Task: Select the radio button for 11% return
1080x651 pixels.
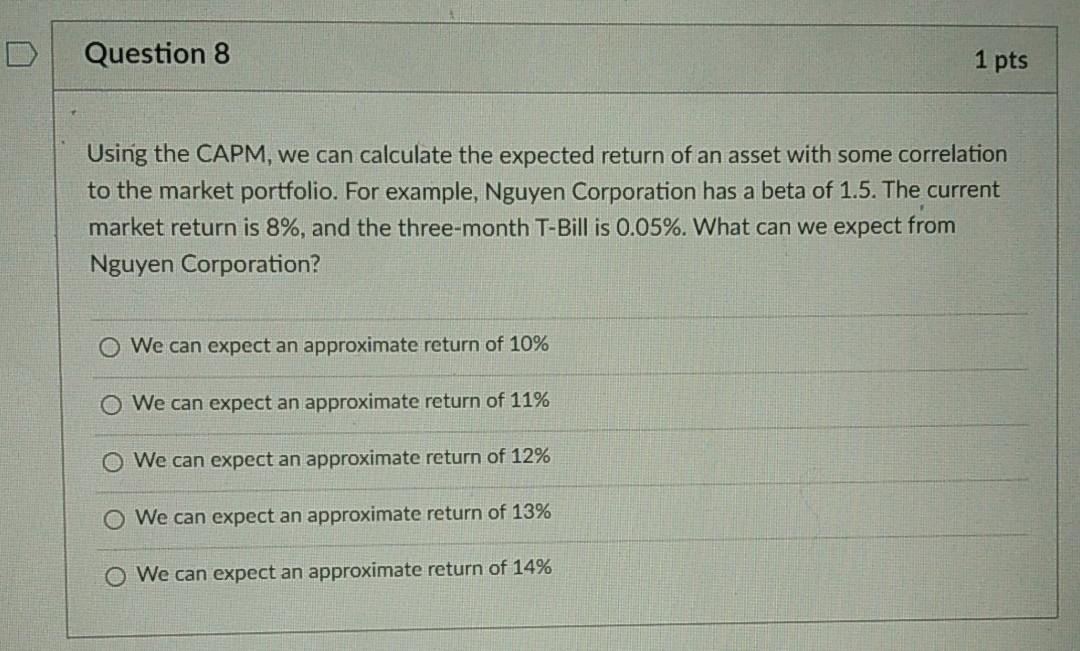Action: tap(111, 404)
